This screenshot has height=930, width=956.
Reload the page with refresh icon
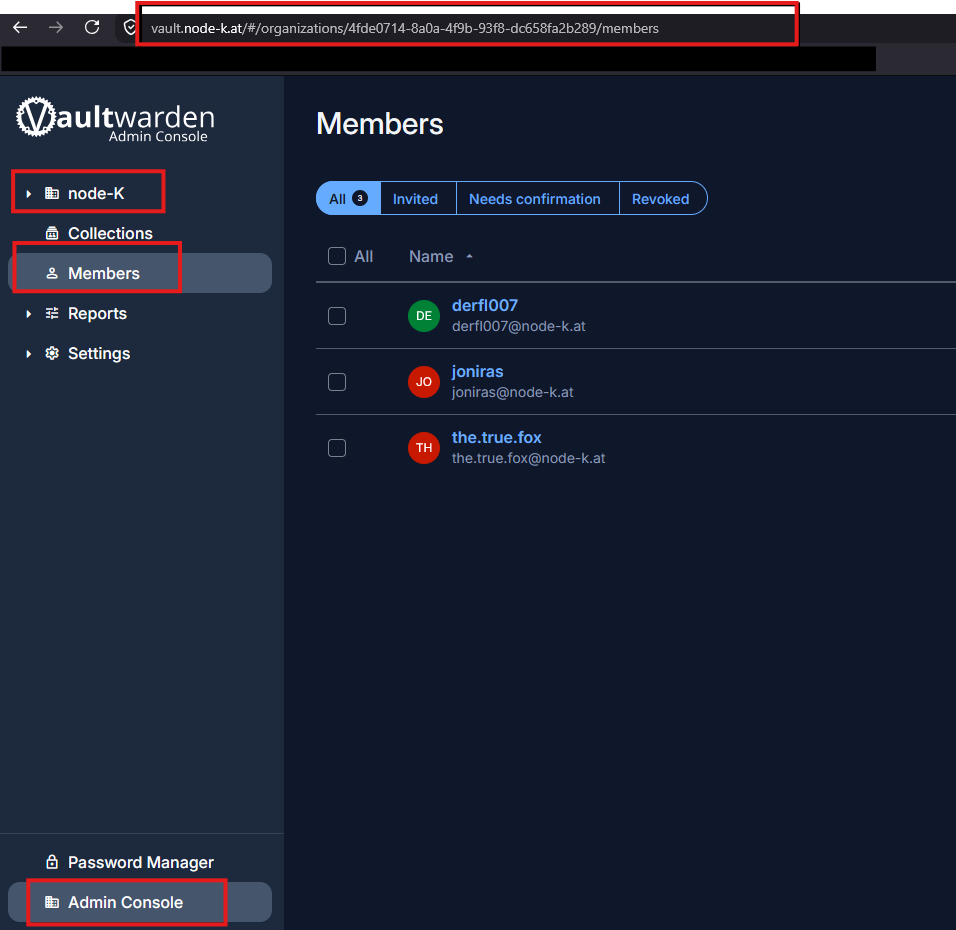pos(92,27)
